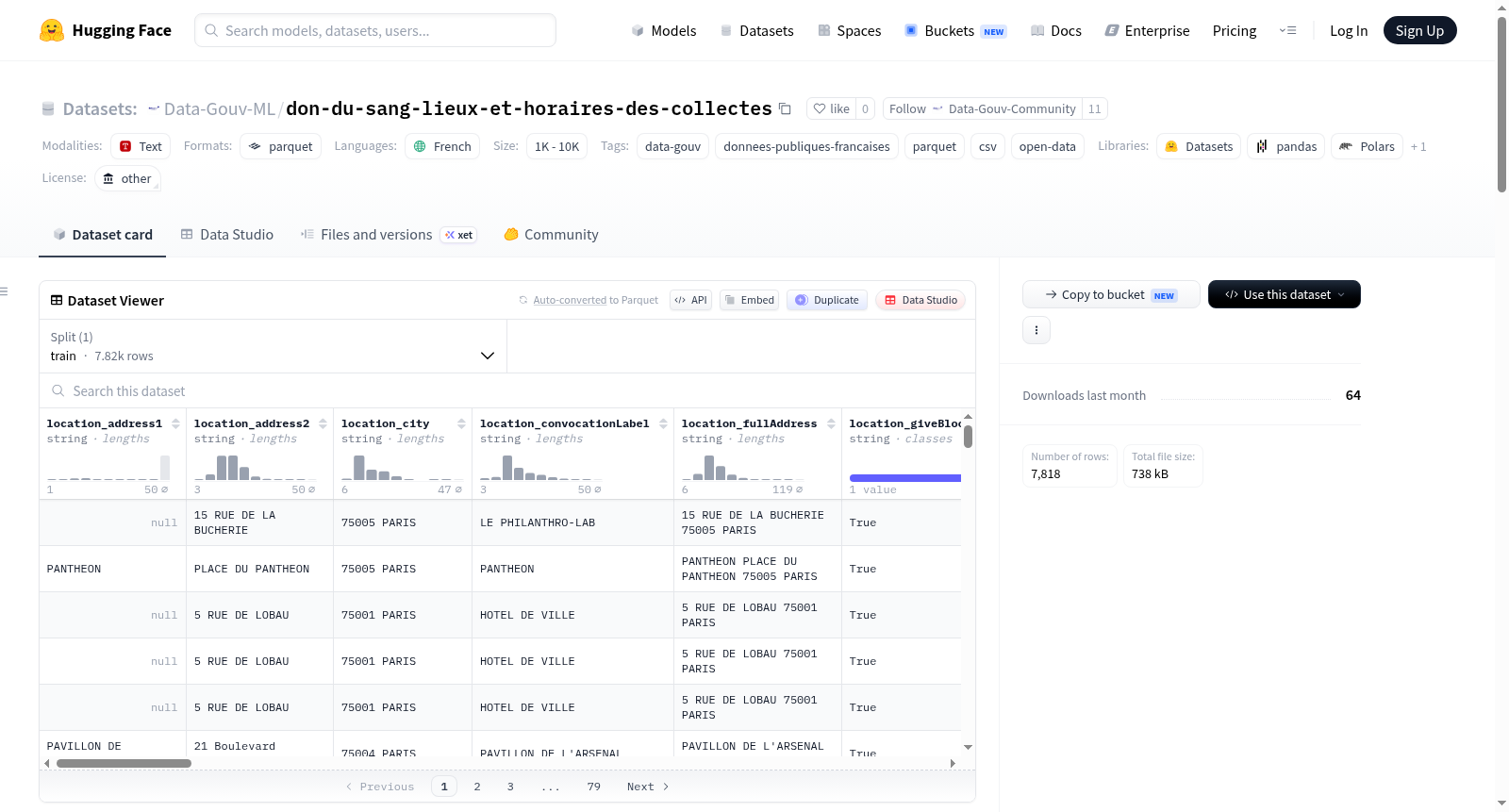The height and width of the screenshot is (812, 1509).
Task: Select the Datasets library tag
Action: click(1199, 146)
